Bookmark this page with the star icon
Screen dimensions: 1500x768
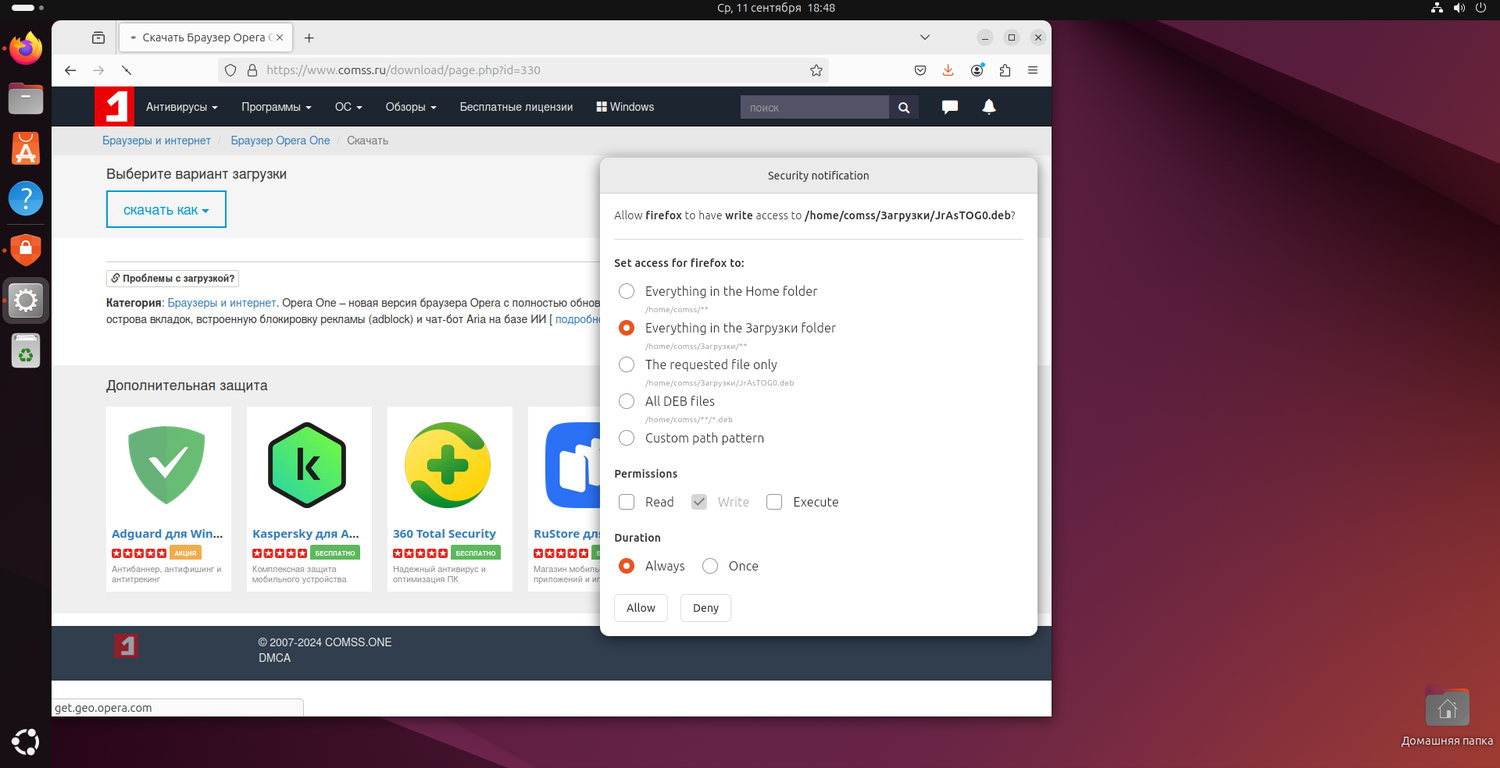click(816, 71)
